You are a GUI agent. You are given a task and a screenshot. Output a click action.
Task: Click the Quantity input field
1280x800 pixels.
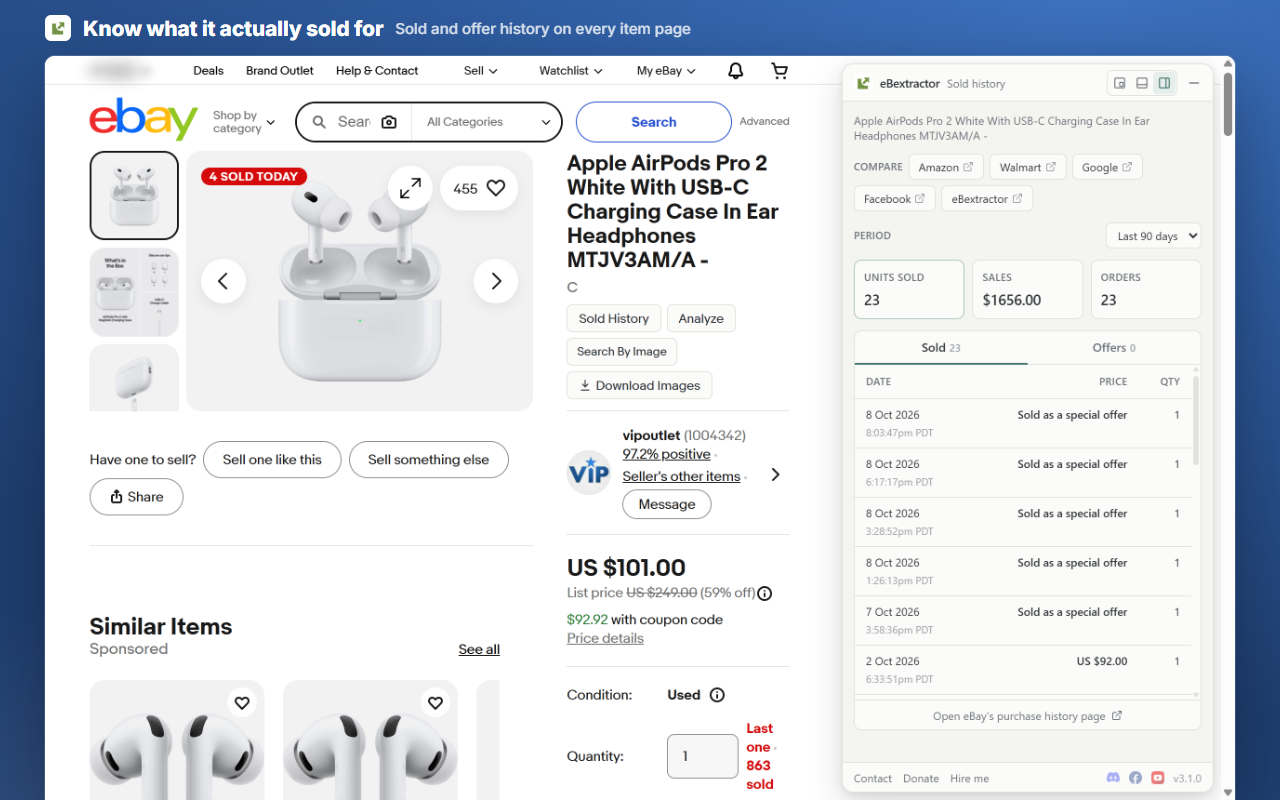(x=703, y=756)
